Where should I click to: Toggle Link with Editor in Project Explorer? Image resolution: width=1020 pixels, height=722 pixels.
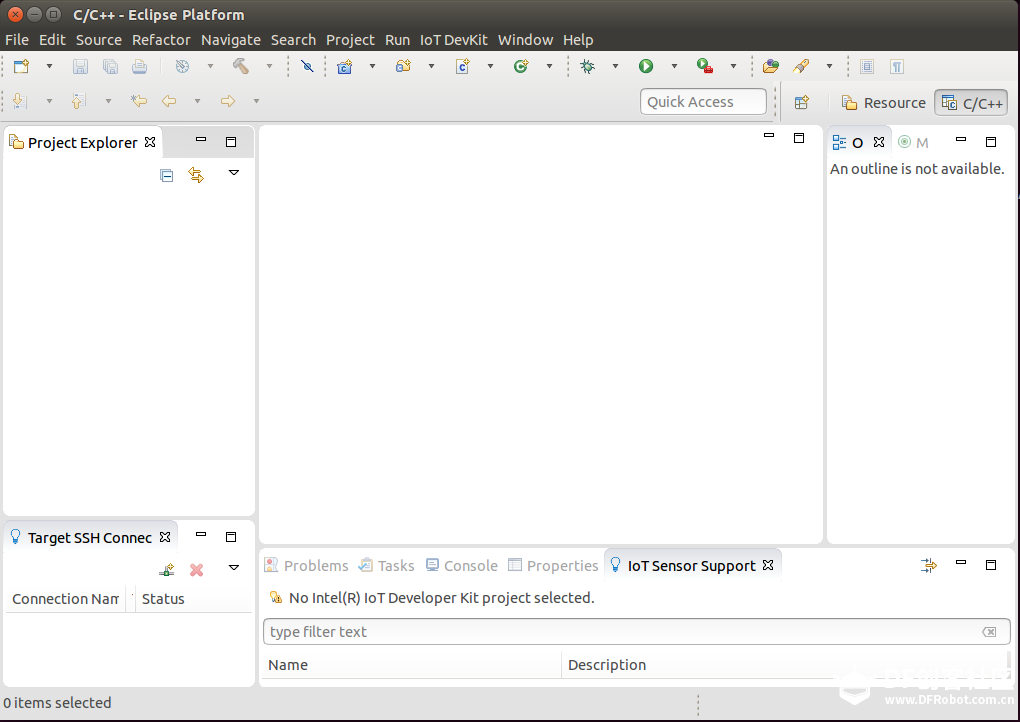point(196,175)
